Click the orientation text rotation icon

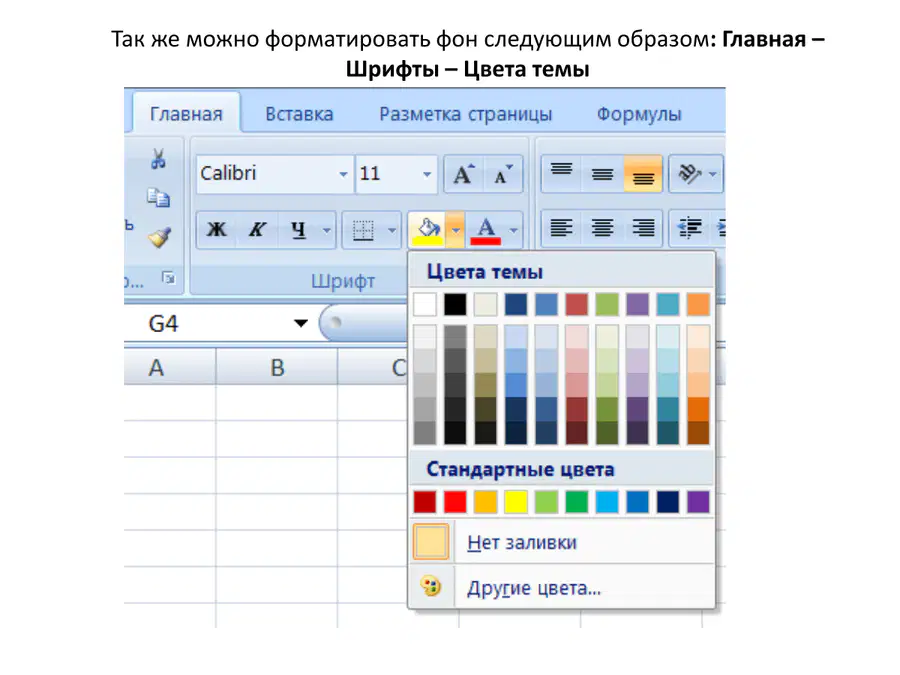coord(689,173)
